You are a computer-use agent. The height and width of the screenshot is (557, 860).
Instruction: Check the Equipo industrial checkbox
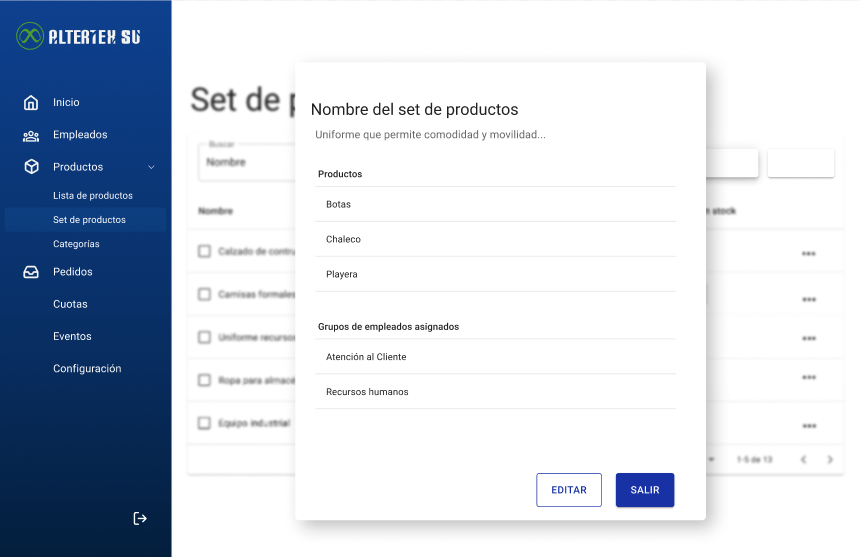point(204,423)
